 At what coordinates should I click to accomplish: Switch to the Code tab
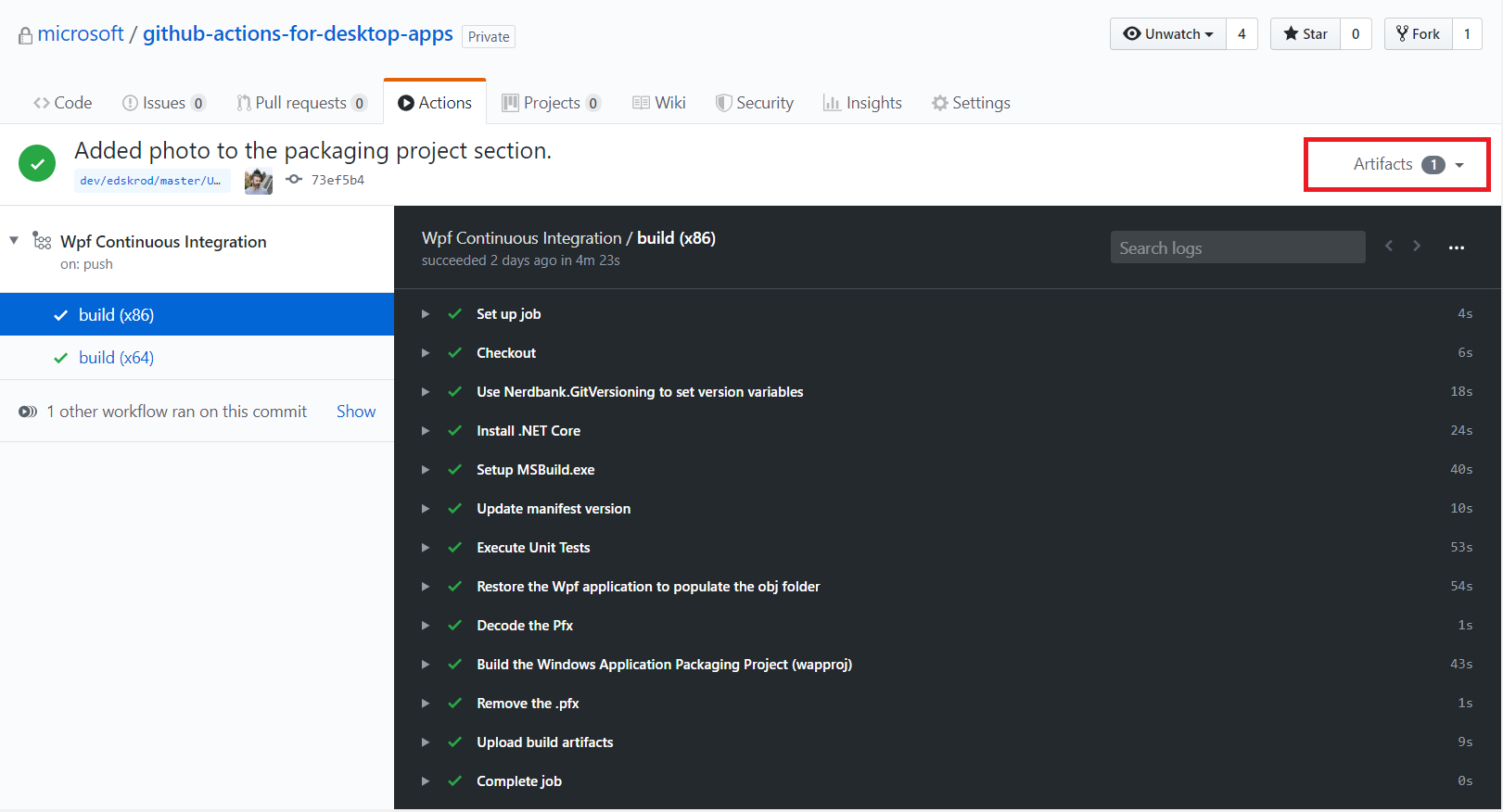[x=62, y=103]
